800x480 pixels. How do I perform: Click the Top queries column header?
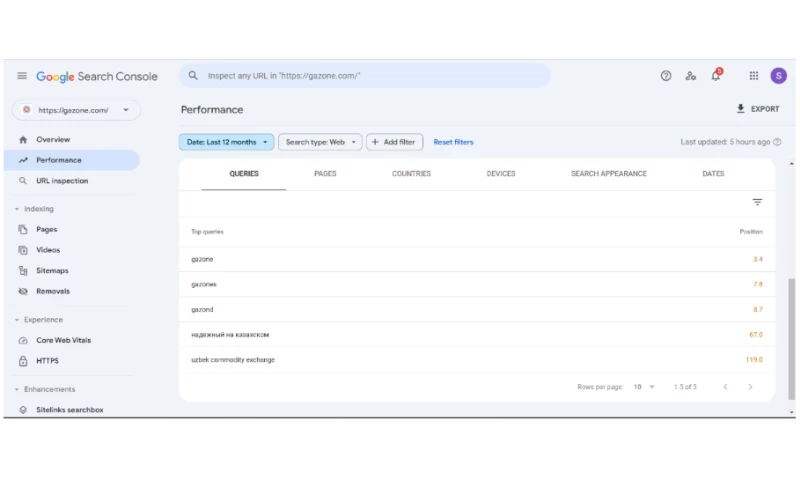207,232
